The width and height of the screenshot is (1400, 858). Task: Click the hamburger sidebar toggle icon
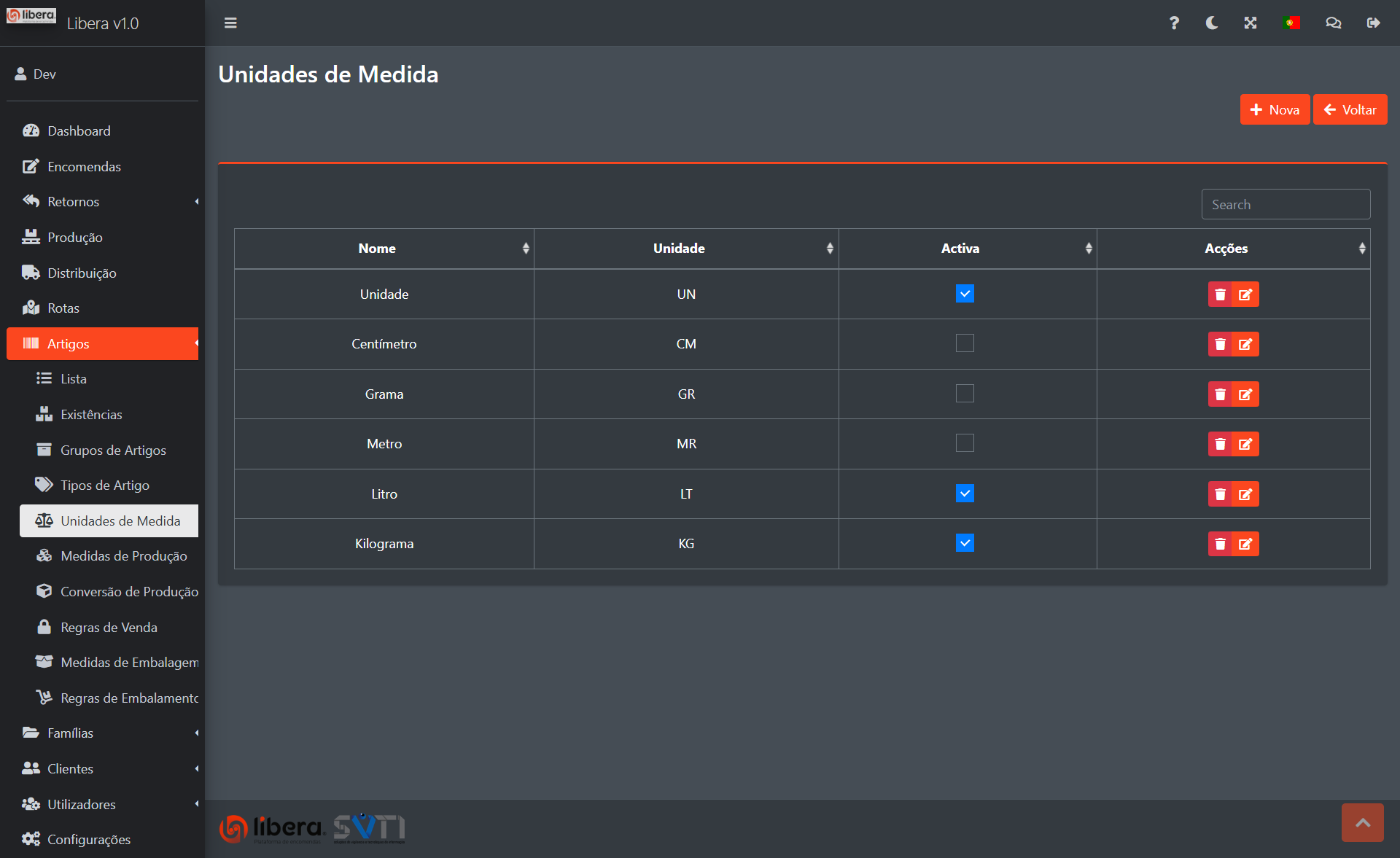tap(230, 23)
